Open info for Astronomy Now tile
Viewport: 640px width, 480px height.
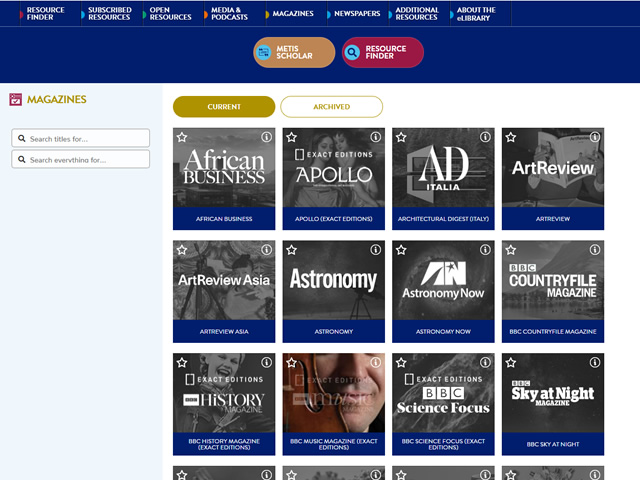pyautogui.click(x=485, y=250)
